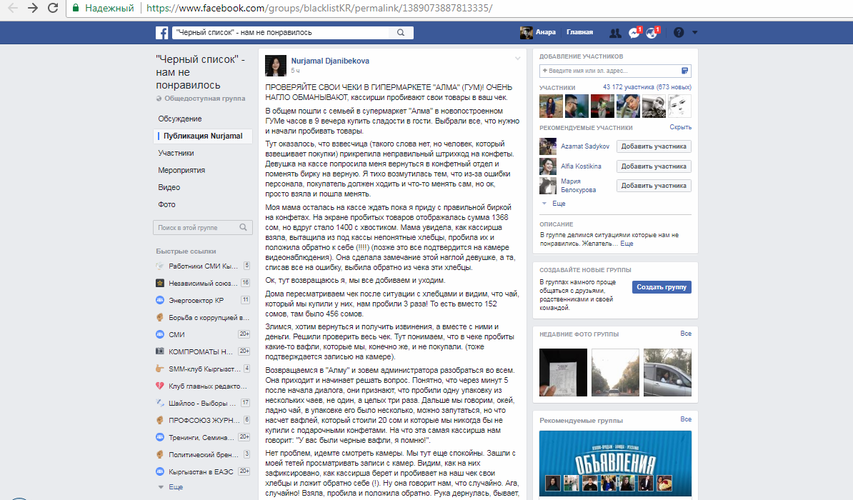Screen dimensions: 853x500
Task: Expand 'Ещё' under recommended members
Action: (x=551, y=203)
